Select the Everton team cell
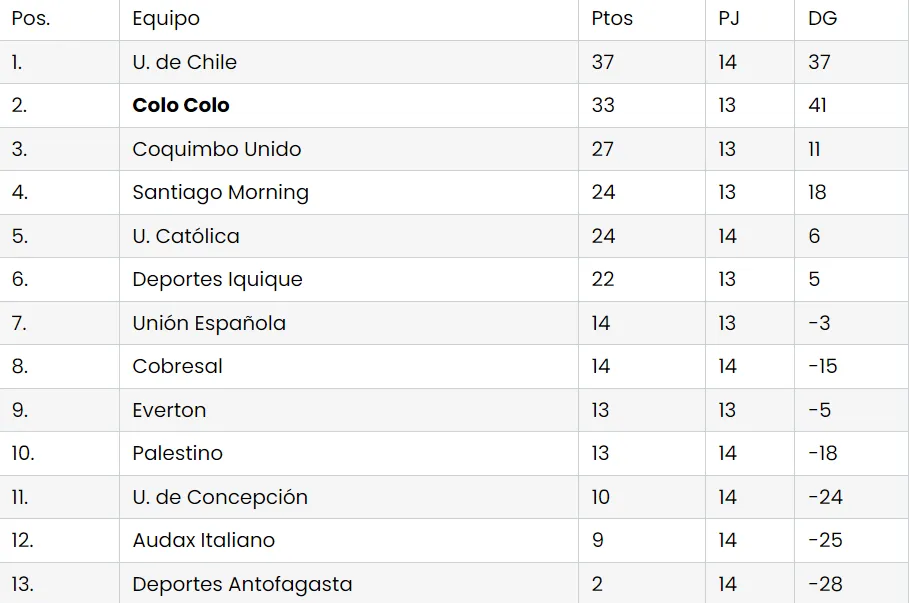This screenshot has height=603, width=909. tap(169, 410)
